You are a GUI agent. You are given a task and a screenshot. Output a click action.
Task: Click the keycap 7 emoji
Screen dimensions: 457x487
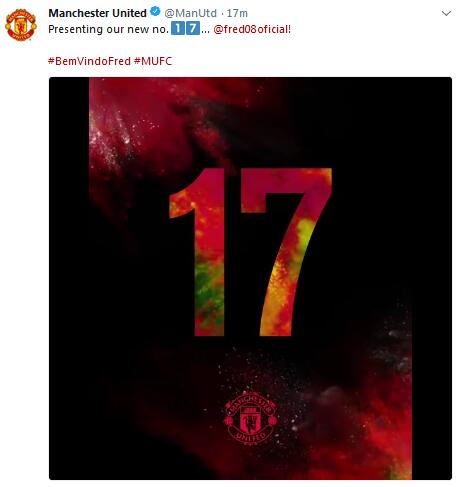[193, 28]
